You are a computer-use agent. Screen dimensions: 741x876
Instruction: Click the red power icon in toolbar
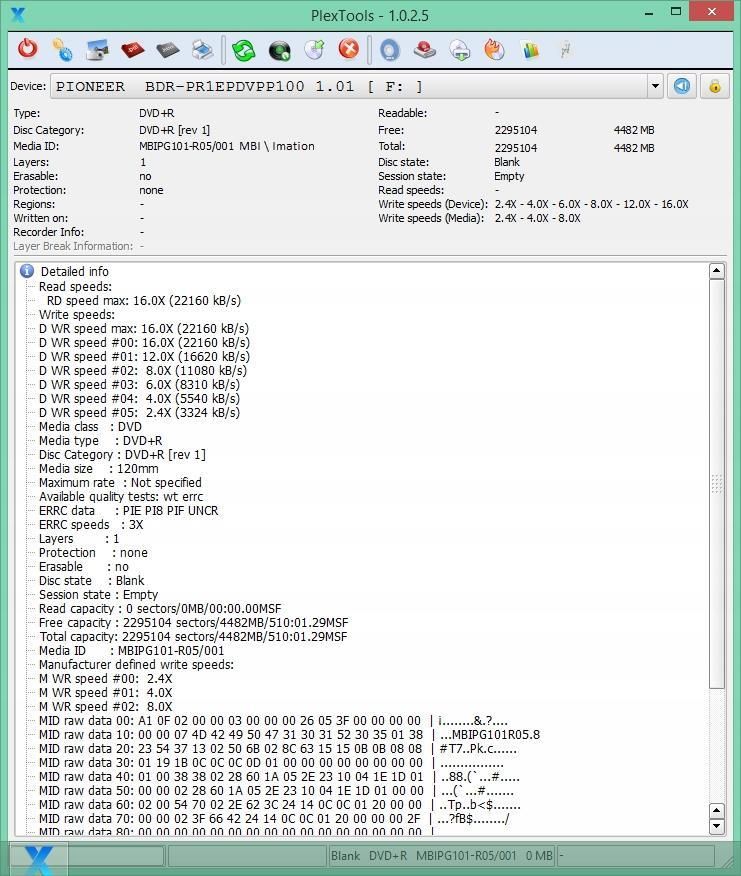27,49
